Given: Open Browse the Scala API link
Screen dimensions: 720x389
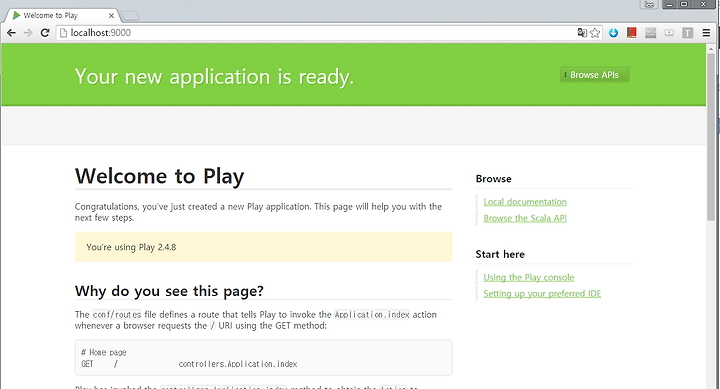Looking at the screenshot, I should click(525, 218).
